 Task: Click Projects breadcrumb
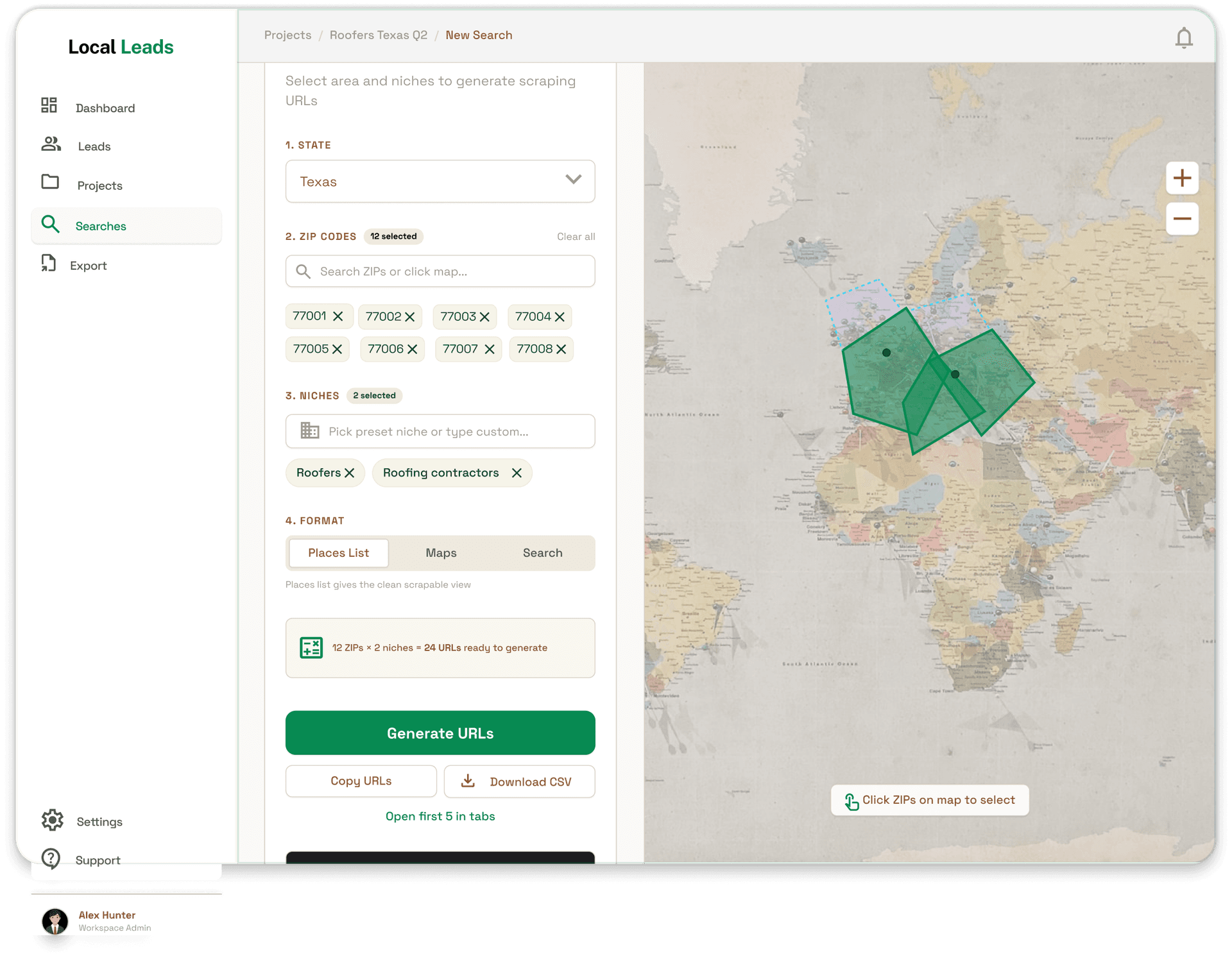click(x=287, y=35)
